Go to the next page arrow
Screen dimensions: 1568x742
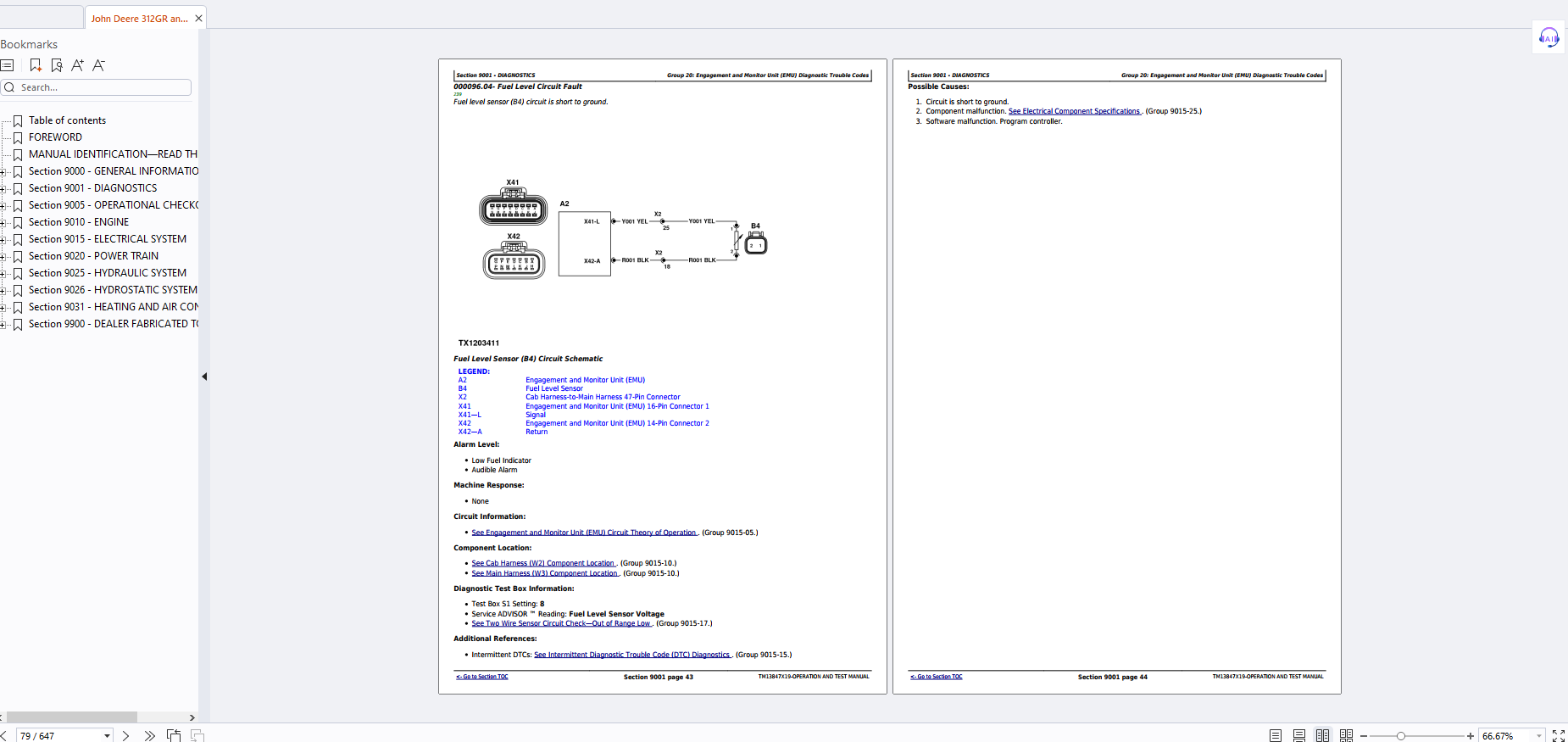pos(125,735)
